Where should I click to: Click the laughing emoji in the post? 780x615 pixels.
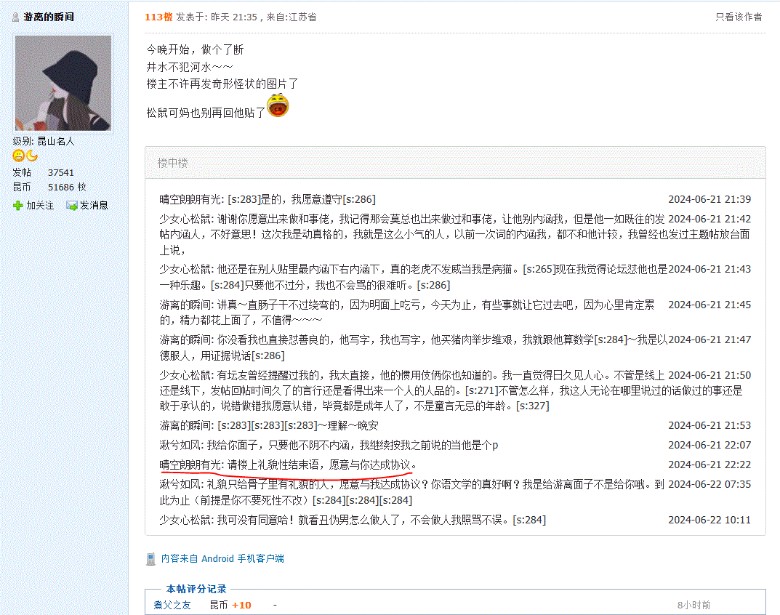click(x=278, y=105)
